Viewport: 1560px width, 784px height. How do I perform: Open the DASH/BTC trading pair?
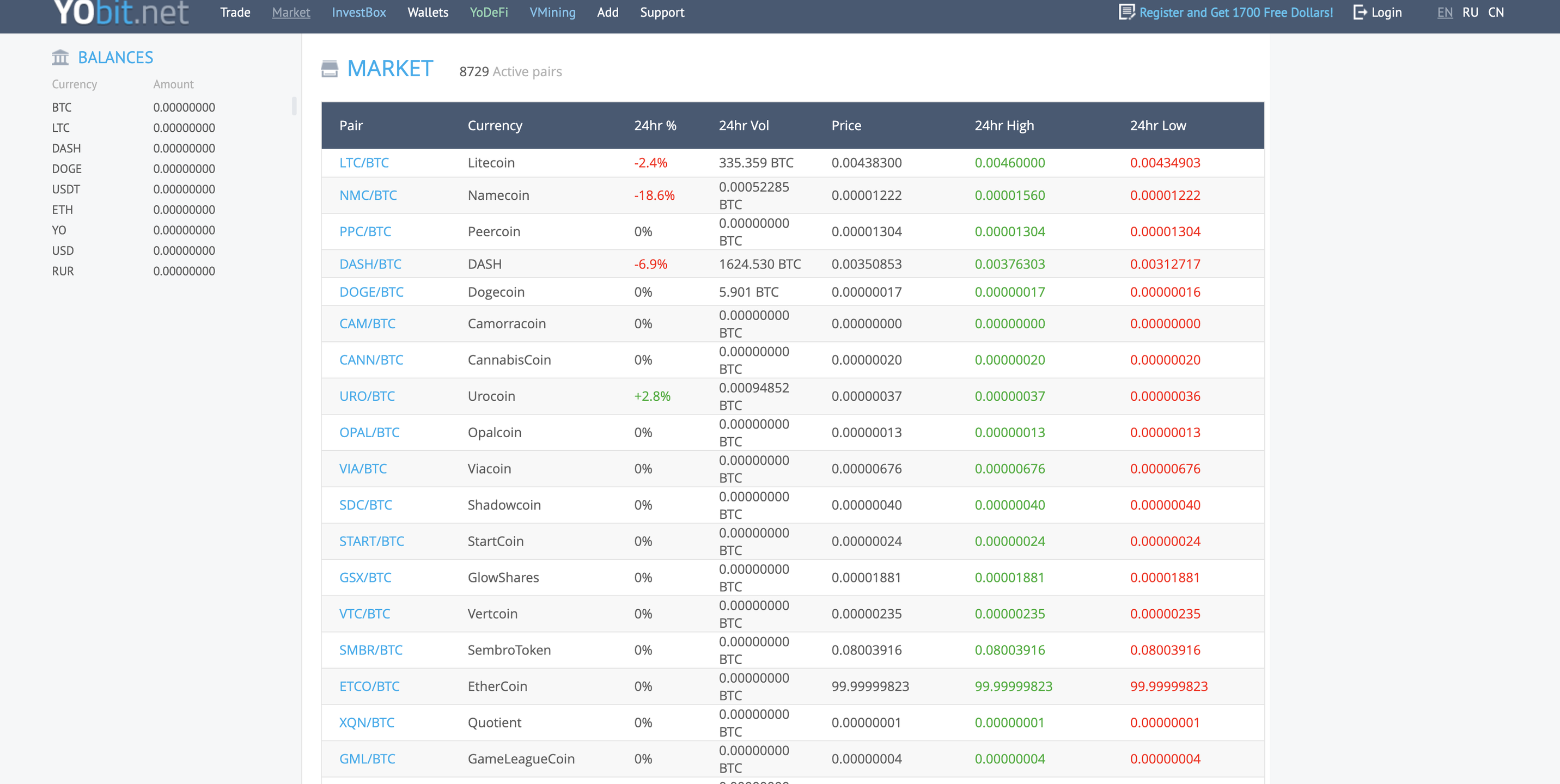(370, 264)
